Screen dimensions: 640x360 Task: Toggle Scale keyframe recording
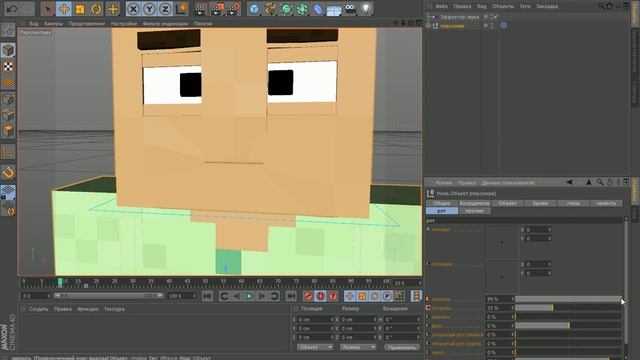[362, 296]
